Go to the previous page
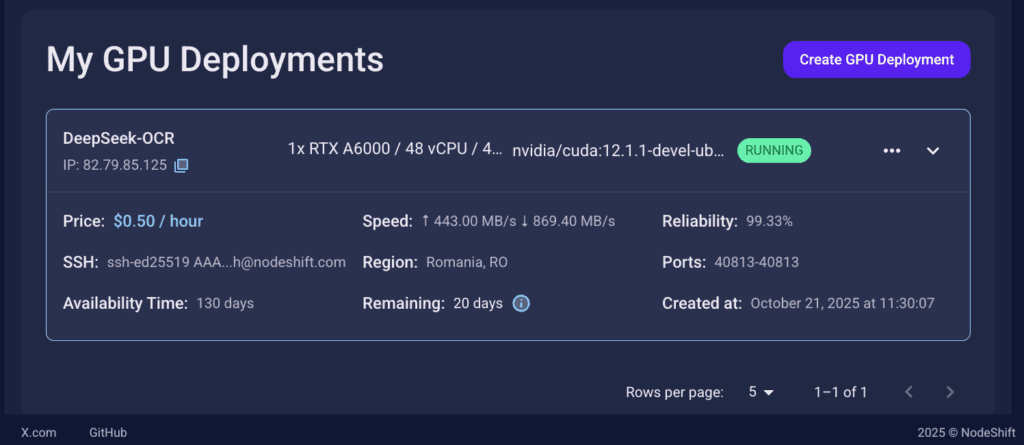1024x445 pixels. pyautogui.click(x=908, y=392)
